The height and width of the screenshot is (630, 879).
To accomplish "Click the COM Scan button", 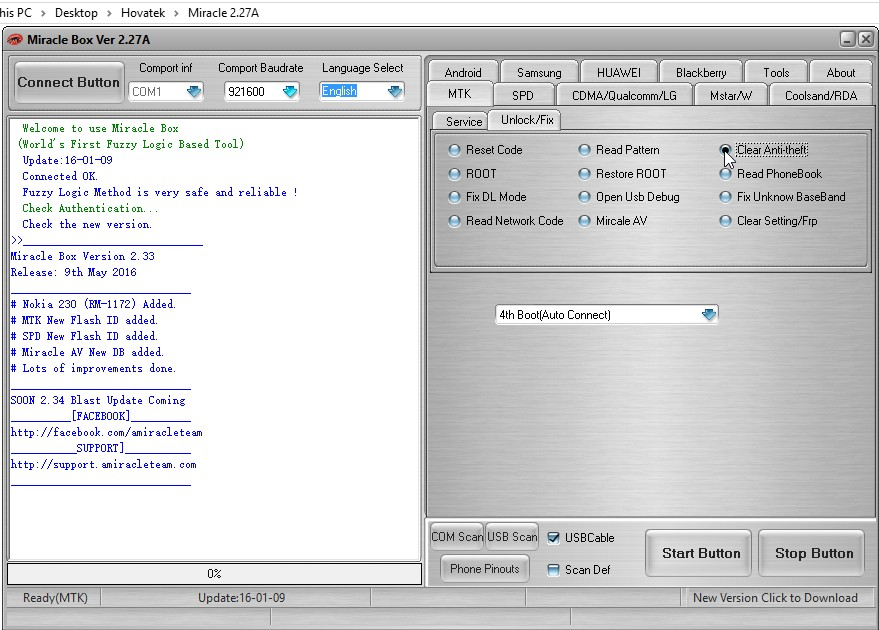I will click(457, 536).
